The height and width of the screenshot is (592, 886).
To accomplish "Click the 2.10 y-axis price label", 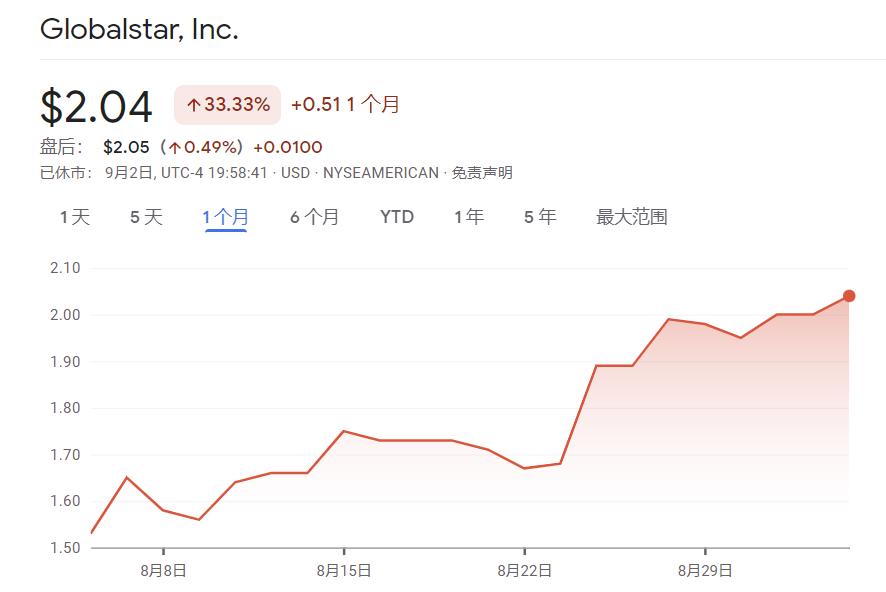I will pos(64,268).
